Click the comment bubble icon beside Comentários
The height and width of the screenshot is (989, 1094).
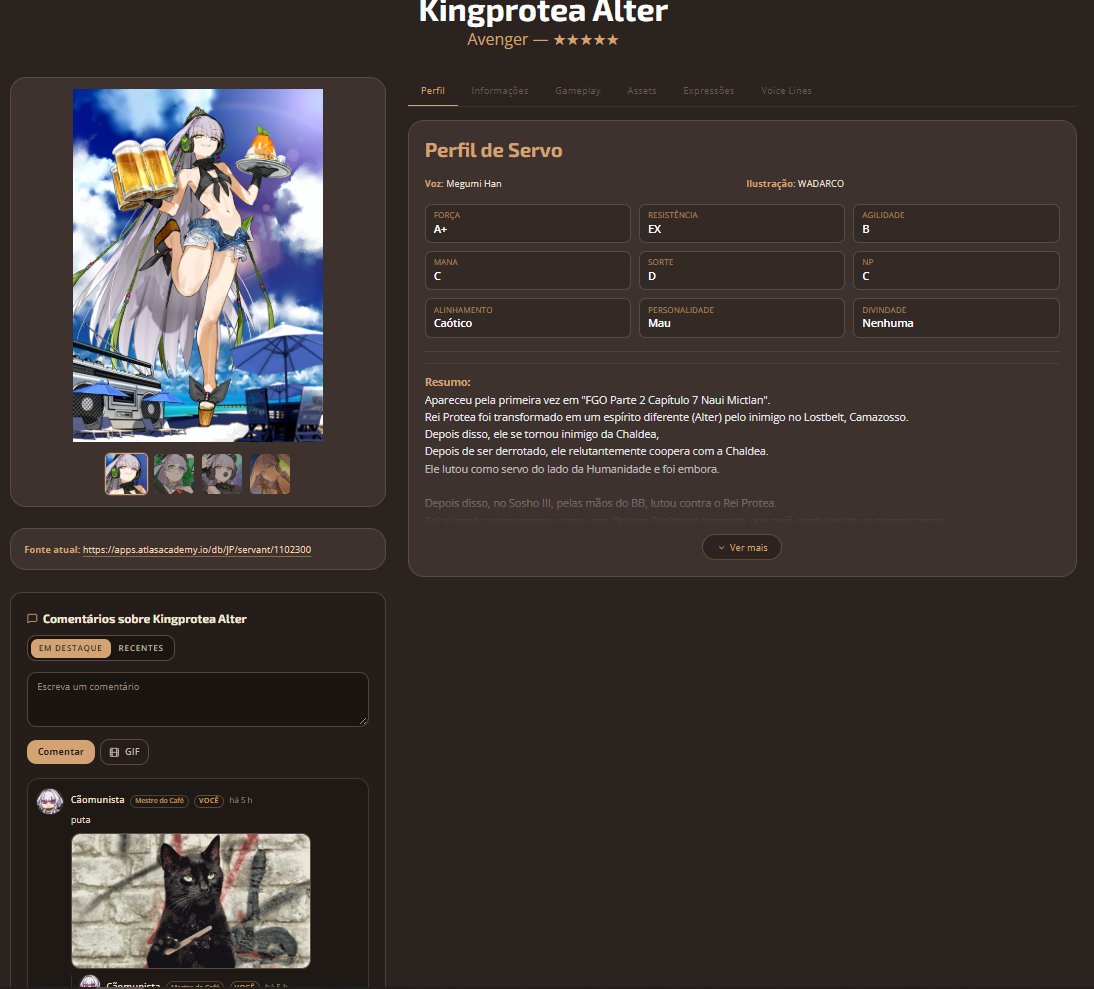pyautogui.click(x=32, y=619)
